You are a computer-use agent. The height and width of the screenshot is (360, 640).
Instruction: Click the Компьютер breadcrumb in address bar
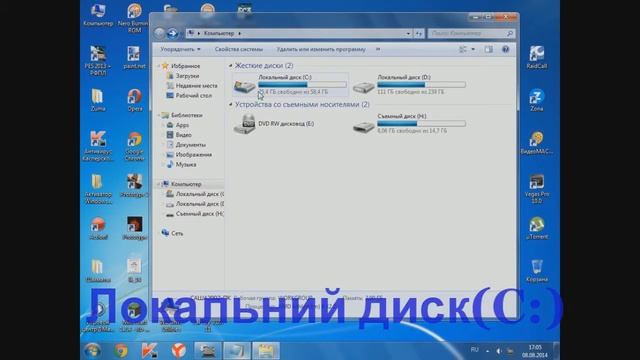point(219,33)
